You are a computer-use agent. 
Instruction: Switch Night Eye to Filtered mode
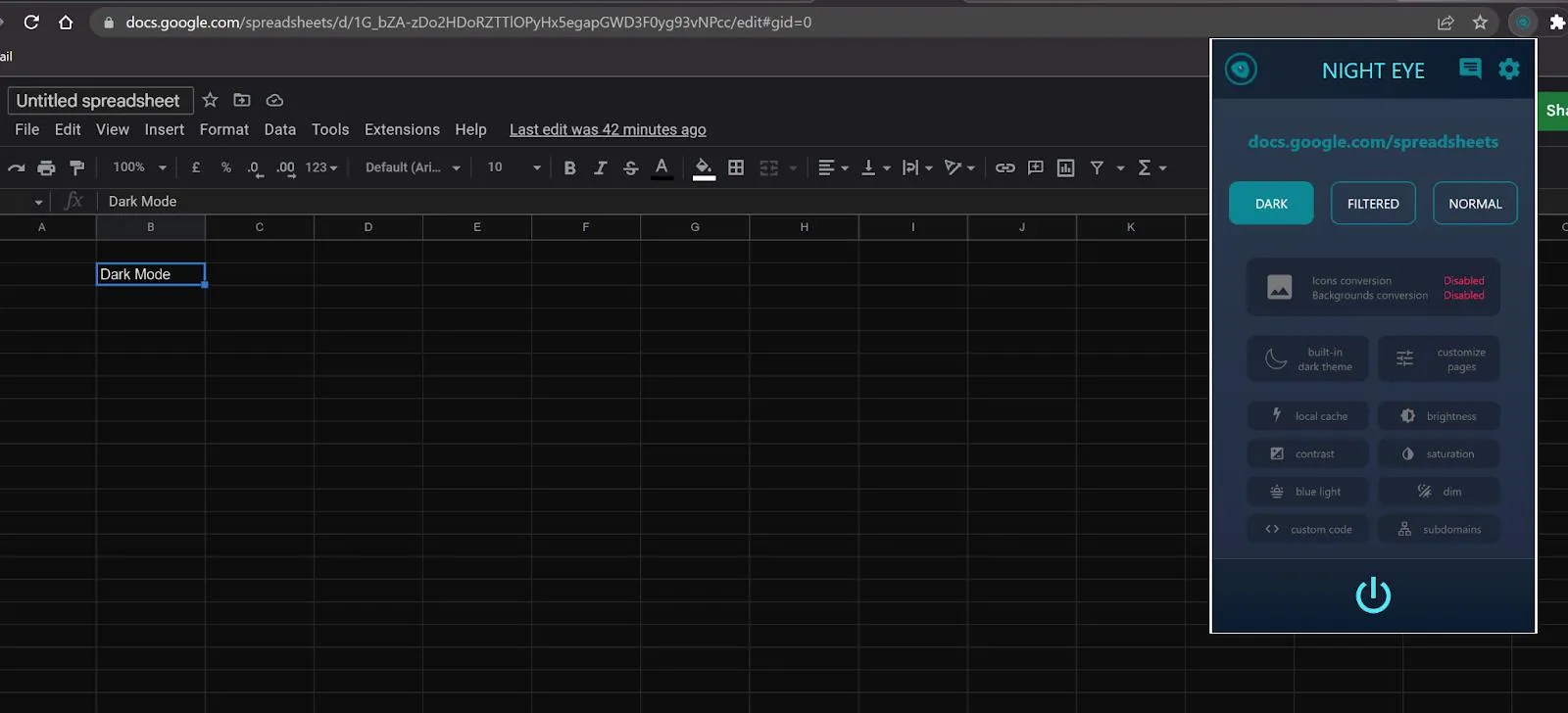[1373, 204]
